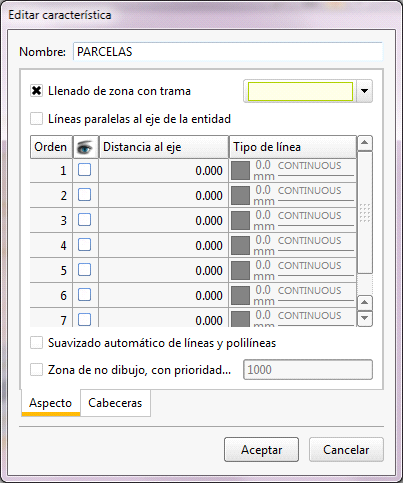Switch to the Cabeceras tab
Screen dimensions: 403x483
point(115,403)
